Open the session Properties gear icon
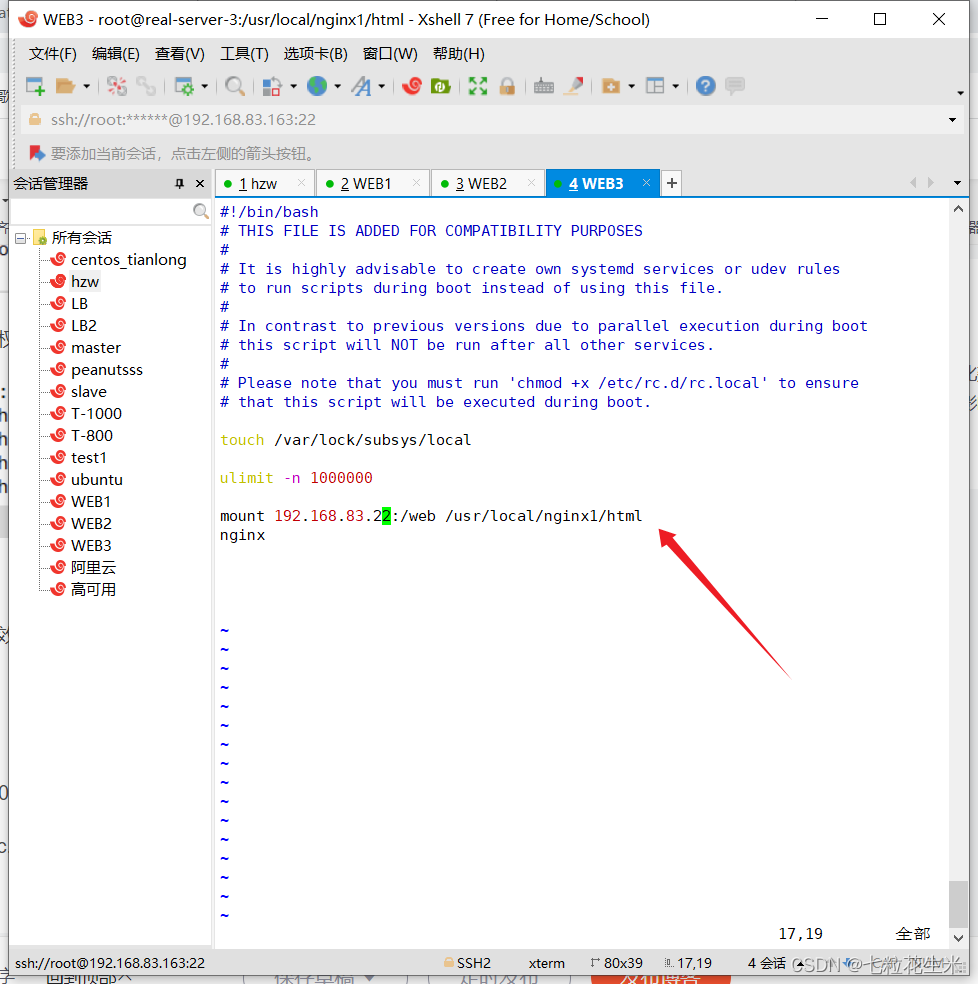This screenshot has height=984, width=978. [x=184, y=86]
